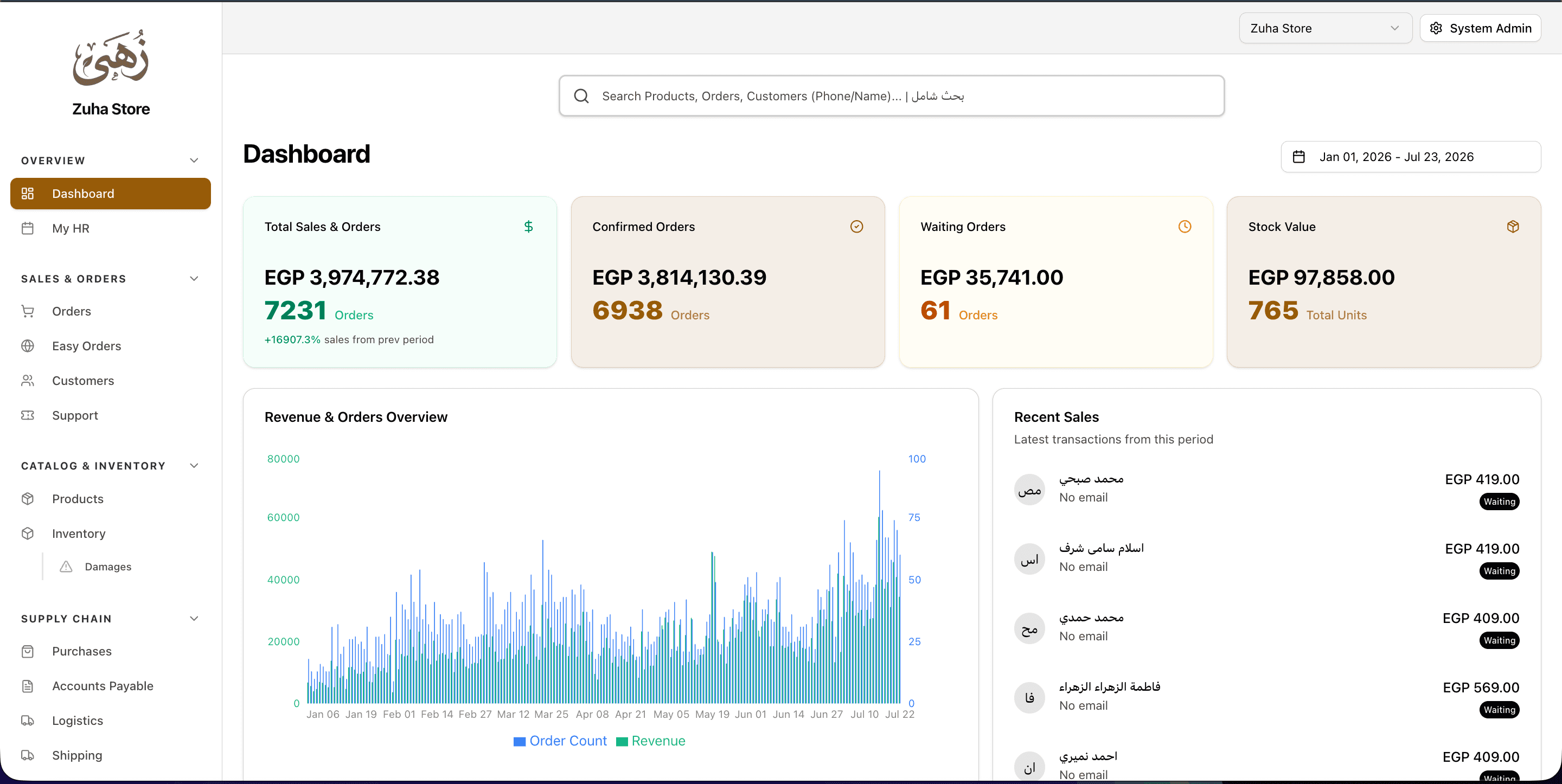This screenshot has width=1562, height=784.
Task: Click the Damages warning triangle icon
Action: point(66,567)
